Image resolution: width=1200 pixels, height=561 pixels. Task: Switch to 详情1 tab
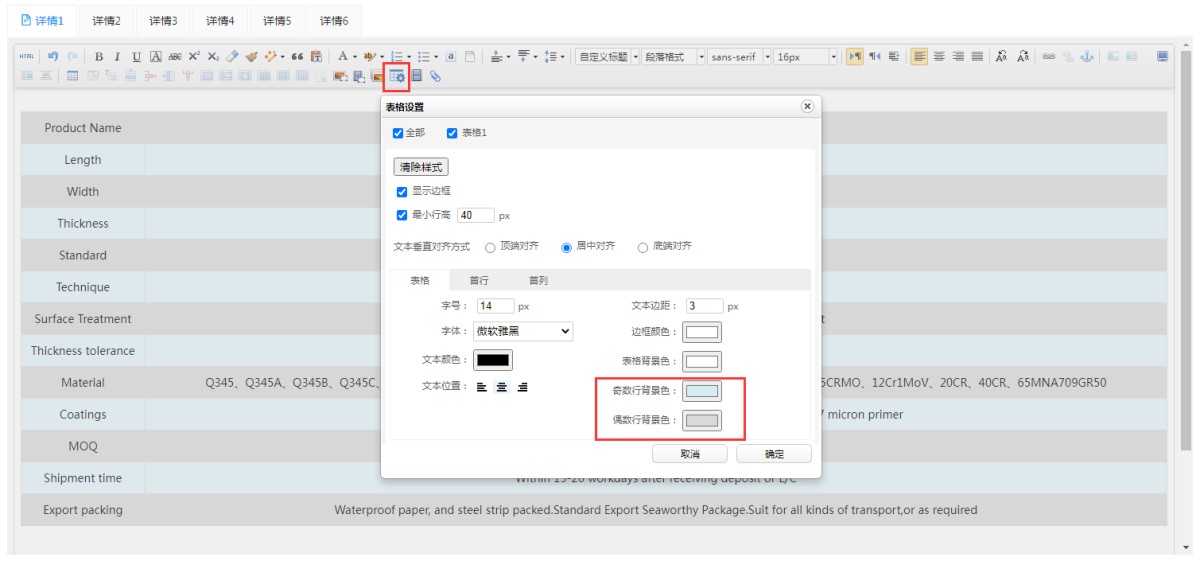pos(43,20)
